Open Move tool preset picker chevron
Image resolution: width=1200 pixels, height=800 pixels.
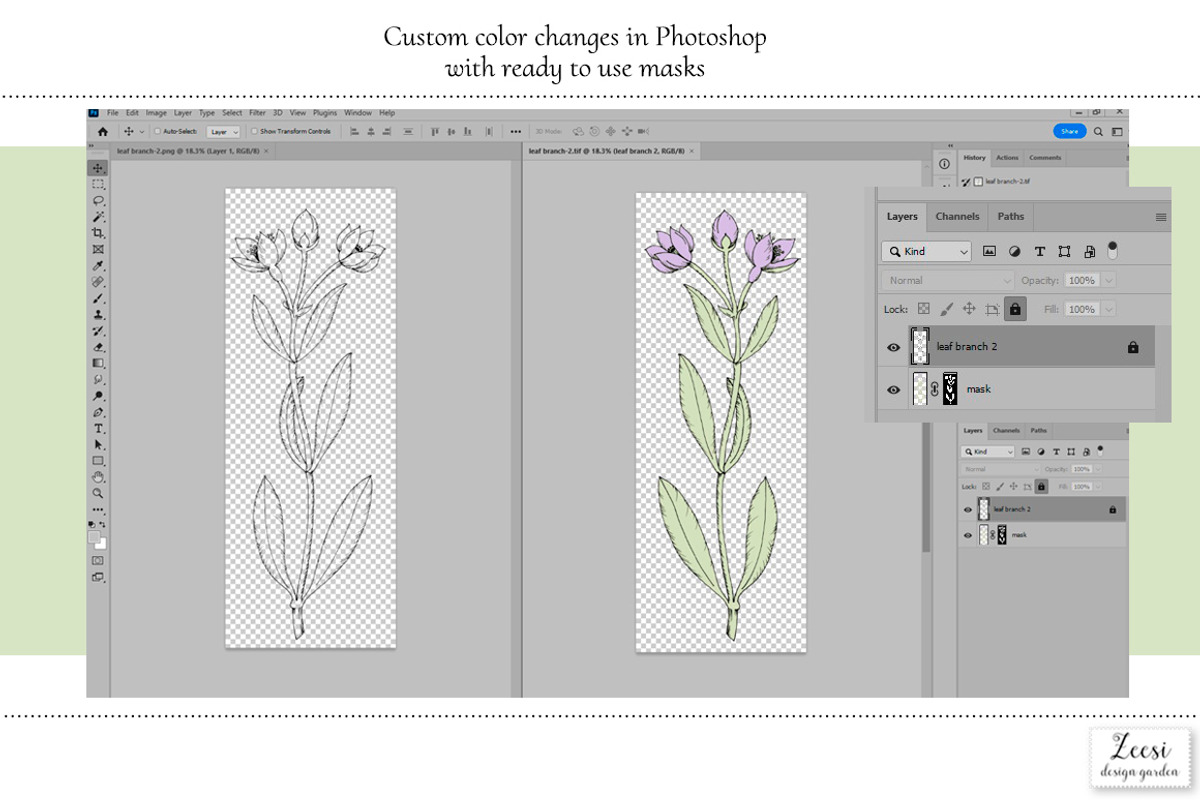(142, 131)
